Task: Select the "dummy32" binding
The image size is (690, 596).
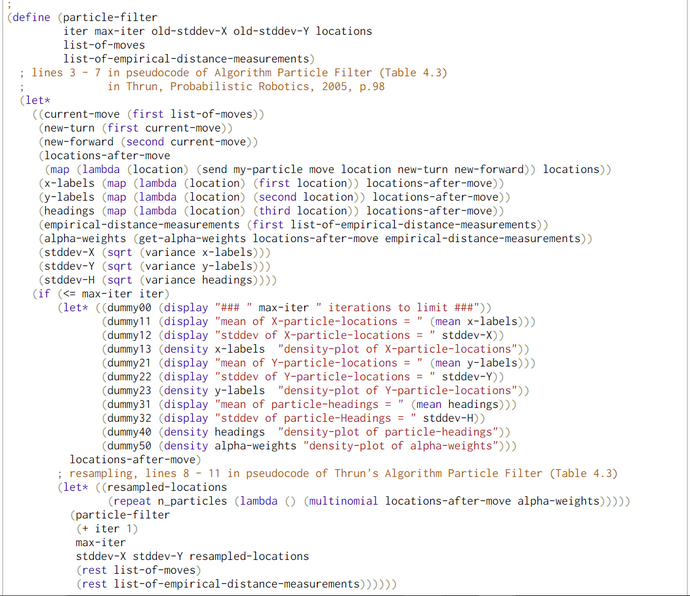Action: coord(129,418)
